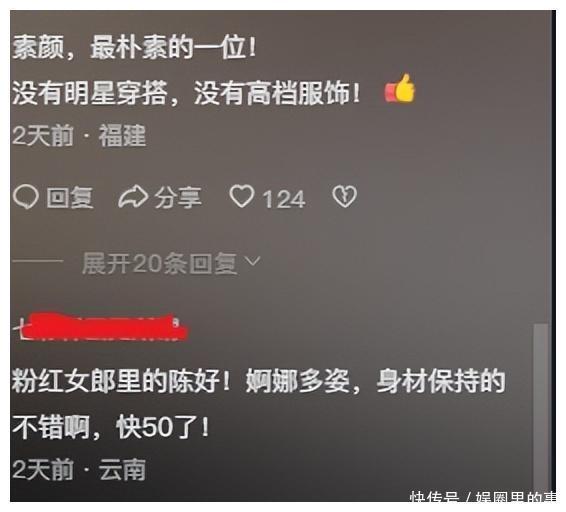Click the reply speech bubble icon
This screenshot has width=566, height=512.
click(x=26, y=197)
